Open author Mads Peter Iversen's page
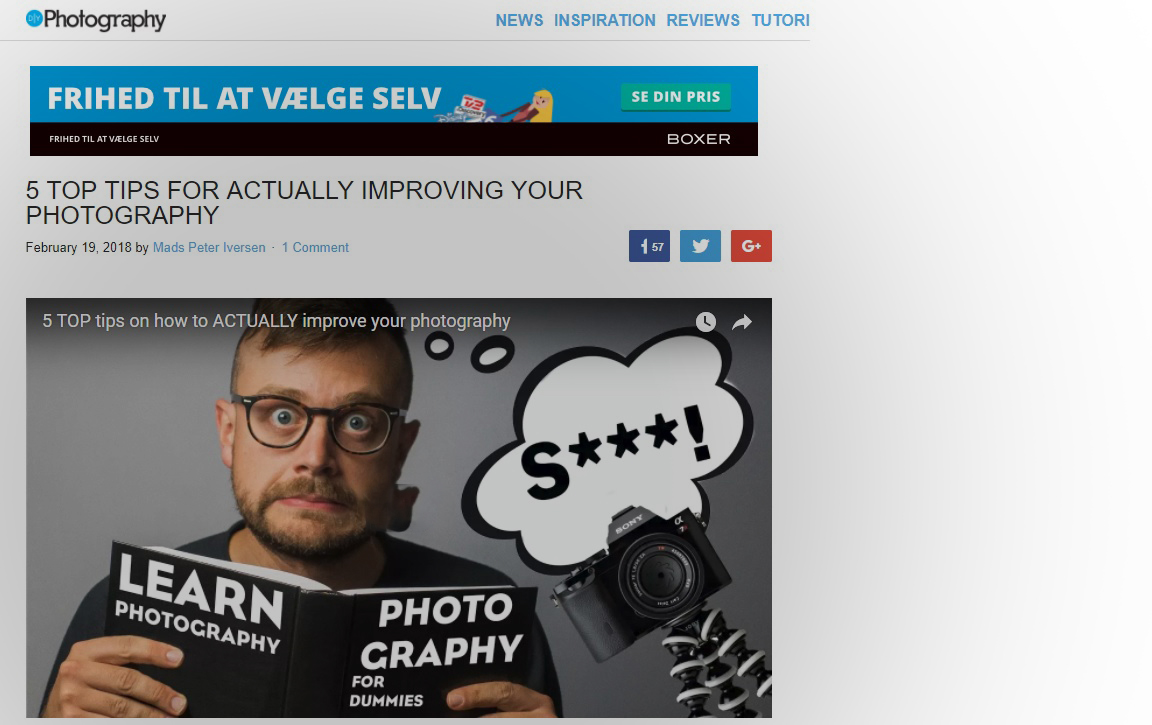The image size is (1152, 725). tap(209, 248)
